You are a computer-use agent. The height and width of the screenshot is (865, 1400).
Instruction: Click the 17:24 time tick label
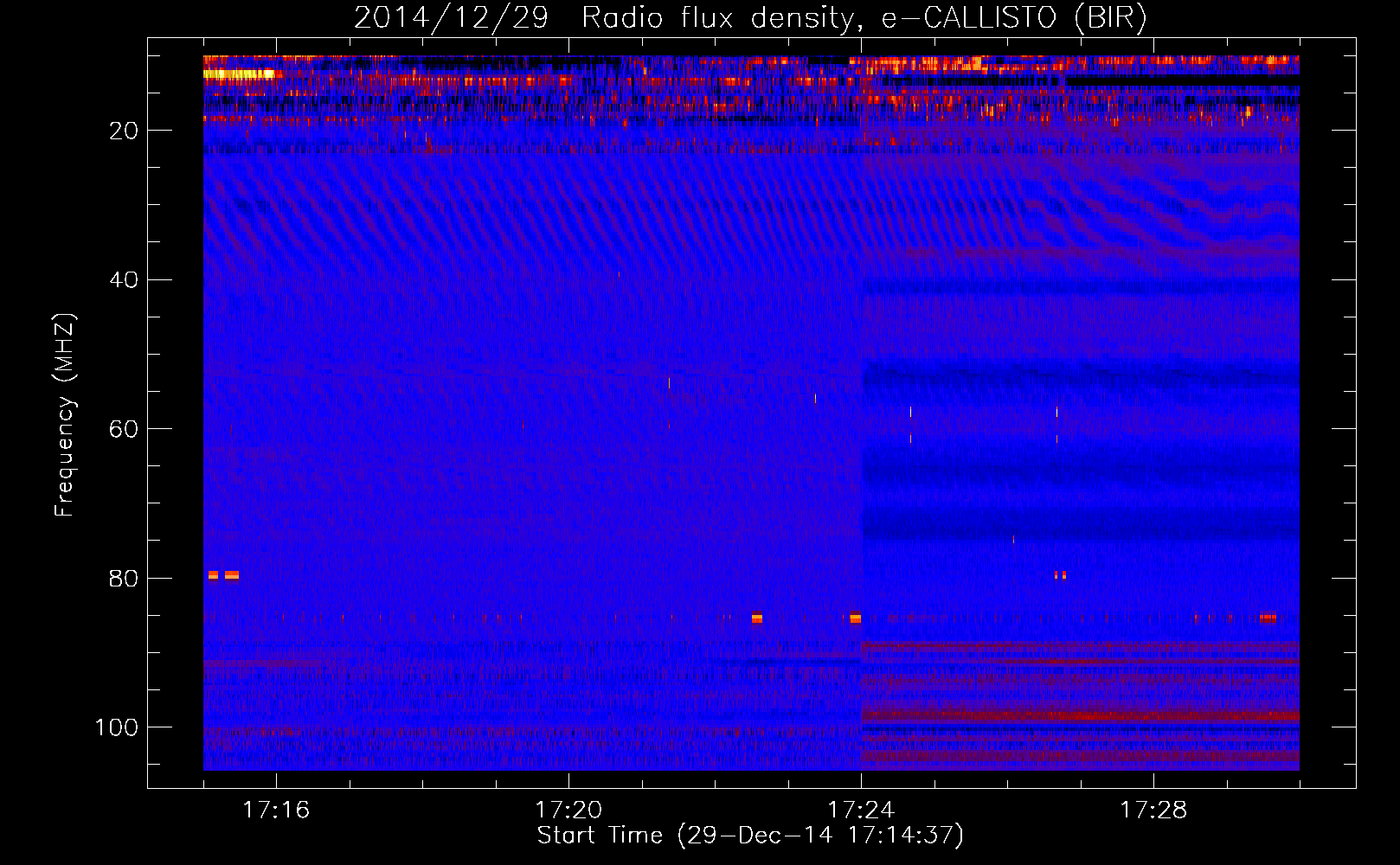pos(861,810)
